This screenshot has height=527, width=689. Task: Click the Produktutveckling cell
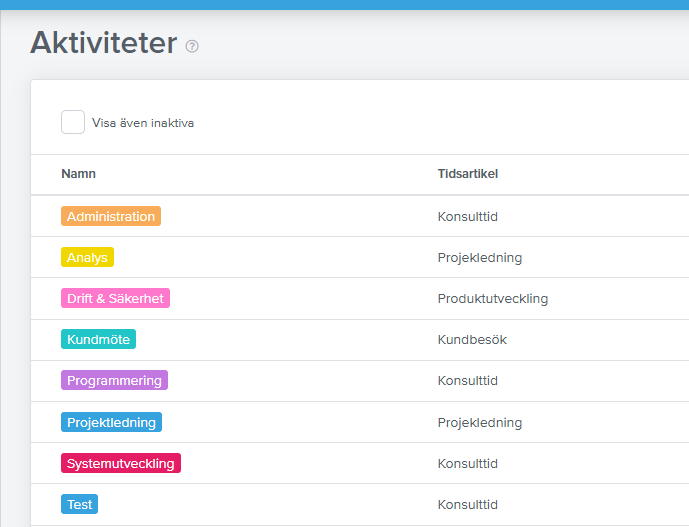[493, 298]
